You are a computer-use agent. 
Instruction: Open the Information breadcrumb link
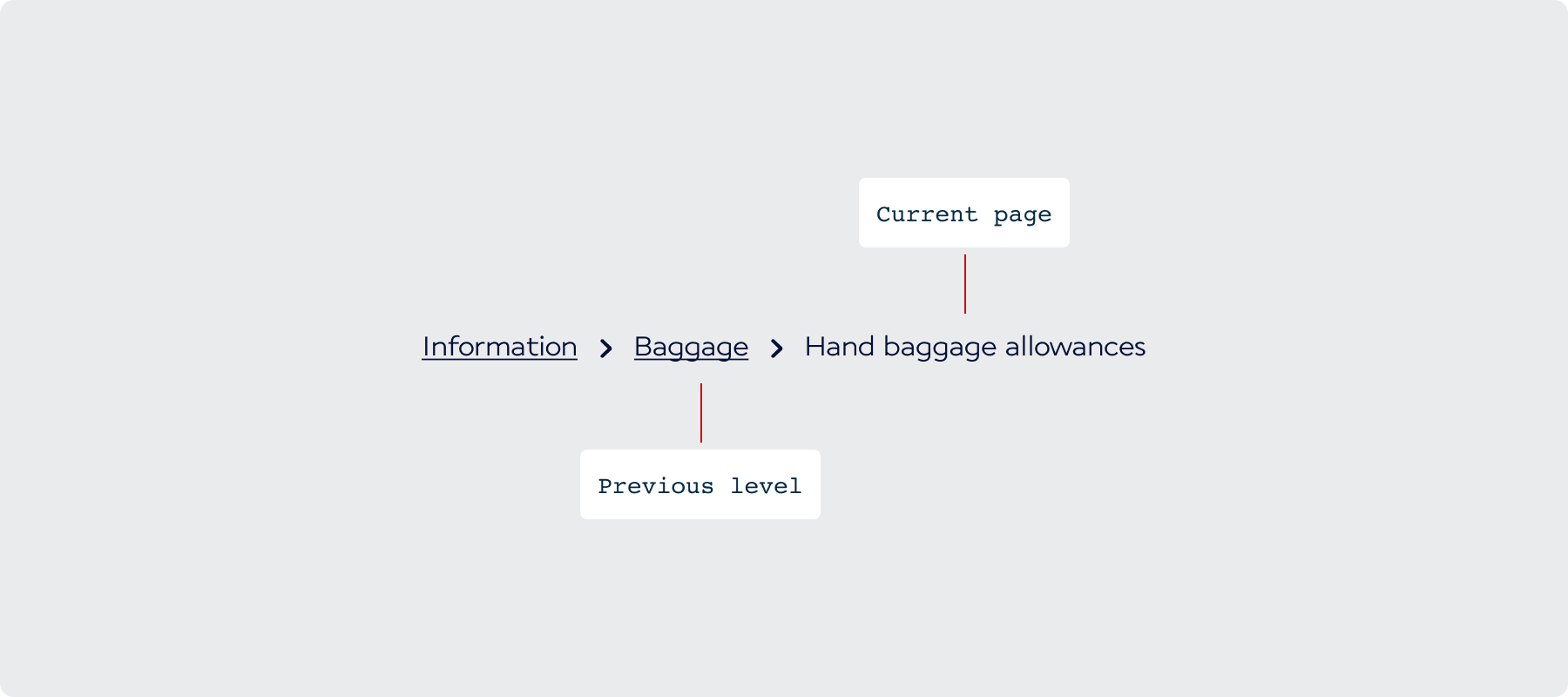[x=499, y=347]
